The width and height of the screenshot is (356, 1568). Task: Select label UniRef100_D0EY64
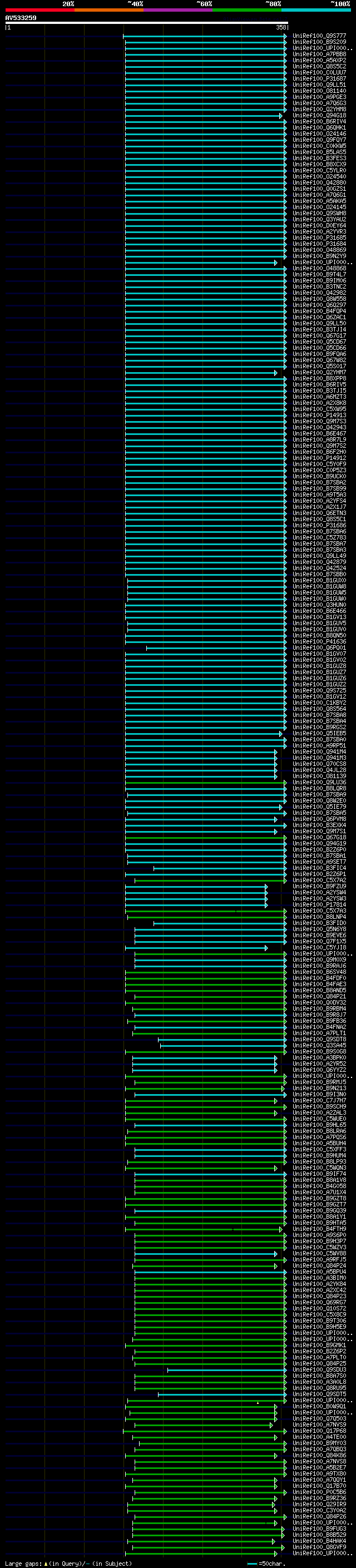319,226
